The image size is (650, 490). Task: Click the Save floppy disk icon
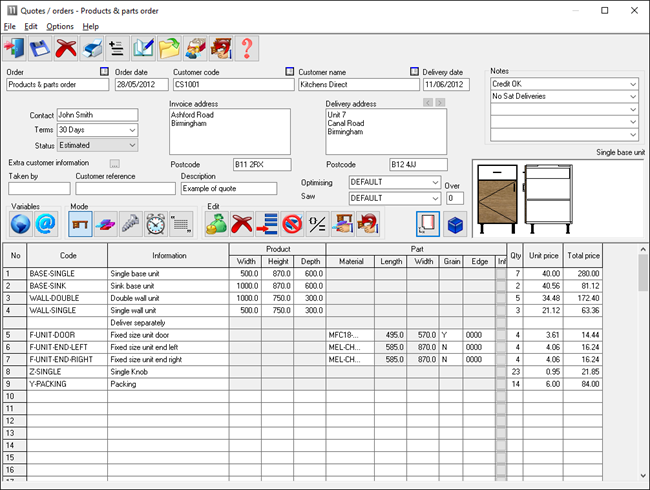click(41, 48)
